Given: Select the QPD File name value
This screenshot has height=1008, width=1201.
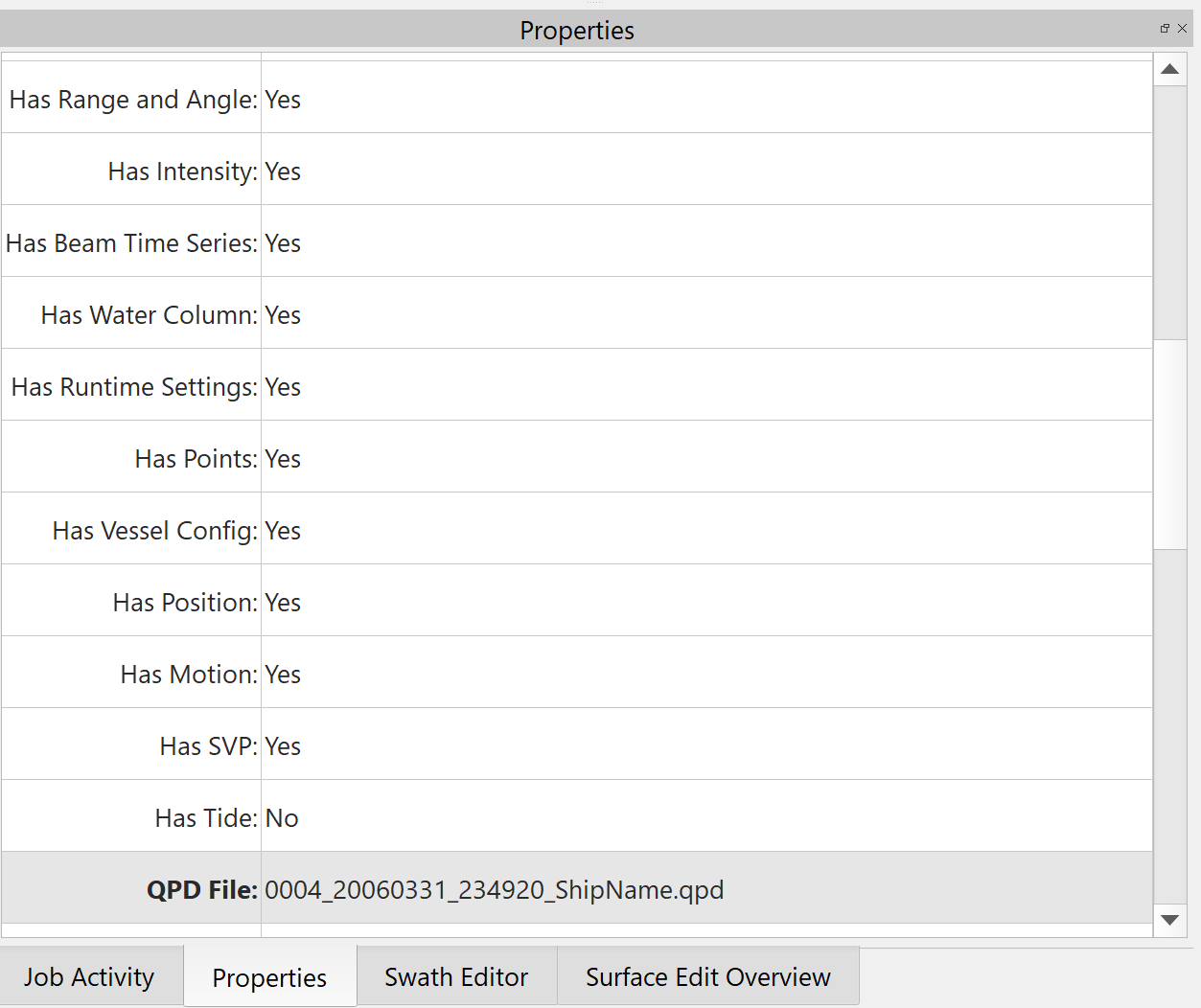Looking at the screenshot, I should (494, 889).
